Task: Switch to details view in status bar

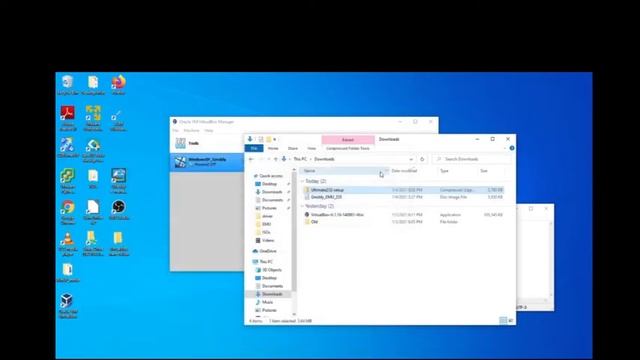Action: (503, 321)
